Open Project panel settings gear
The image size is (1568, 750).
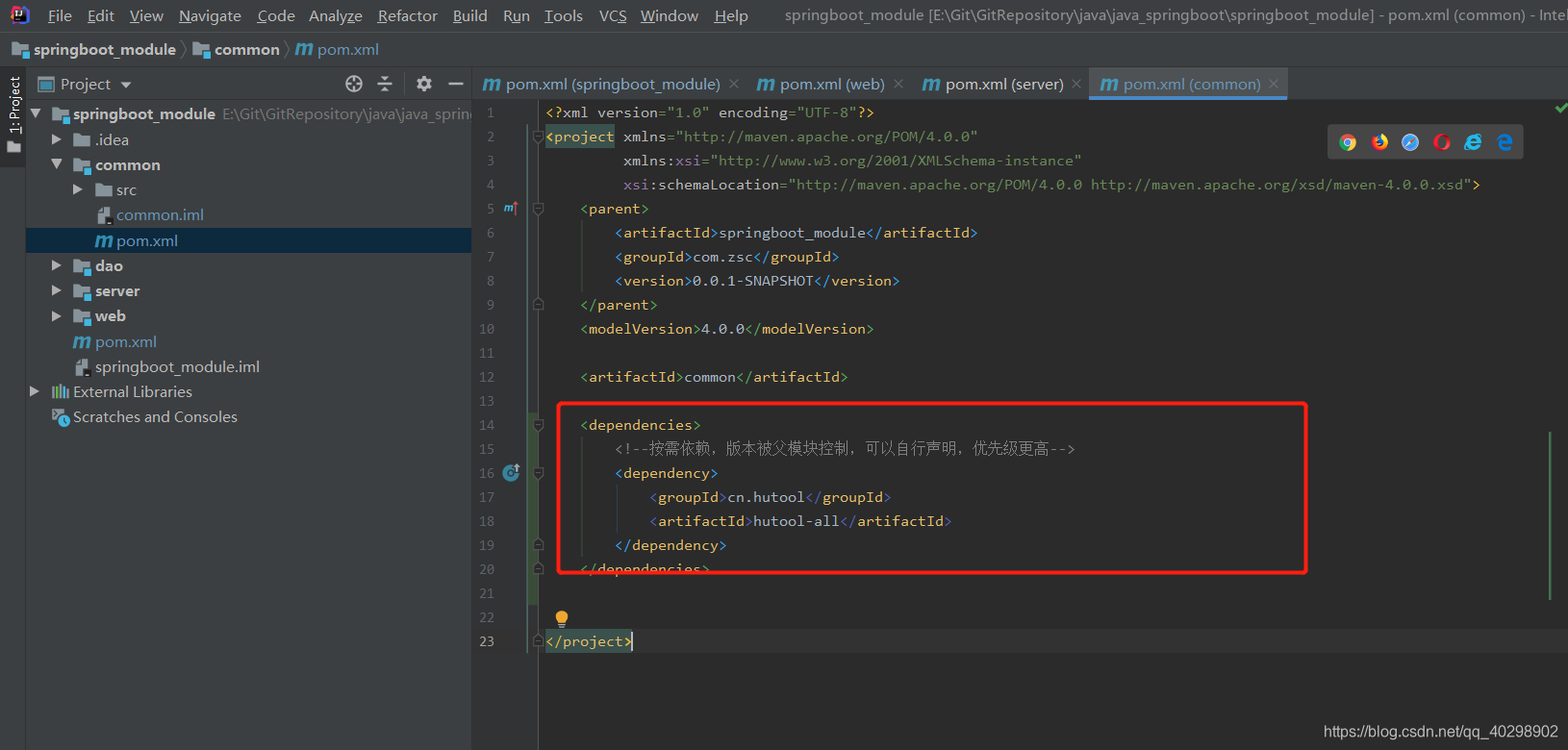pyautogui.click(x=424, y=84)
